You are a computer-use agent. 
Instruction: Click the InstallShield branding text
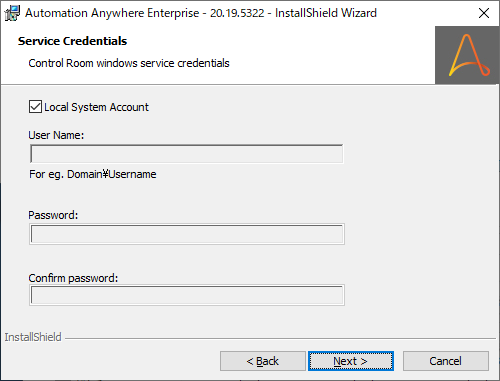[x=33, y=337]
